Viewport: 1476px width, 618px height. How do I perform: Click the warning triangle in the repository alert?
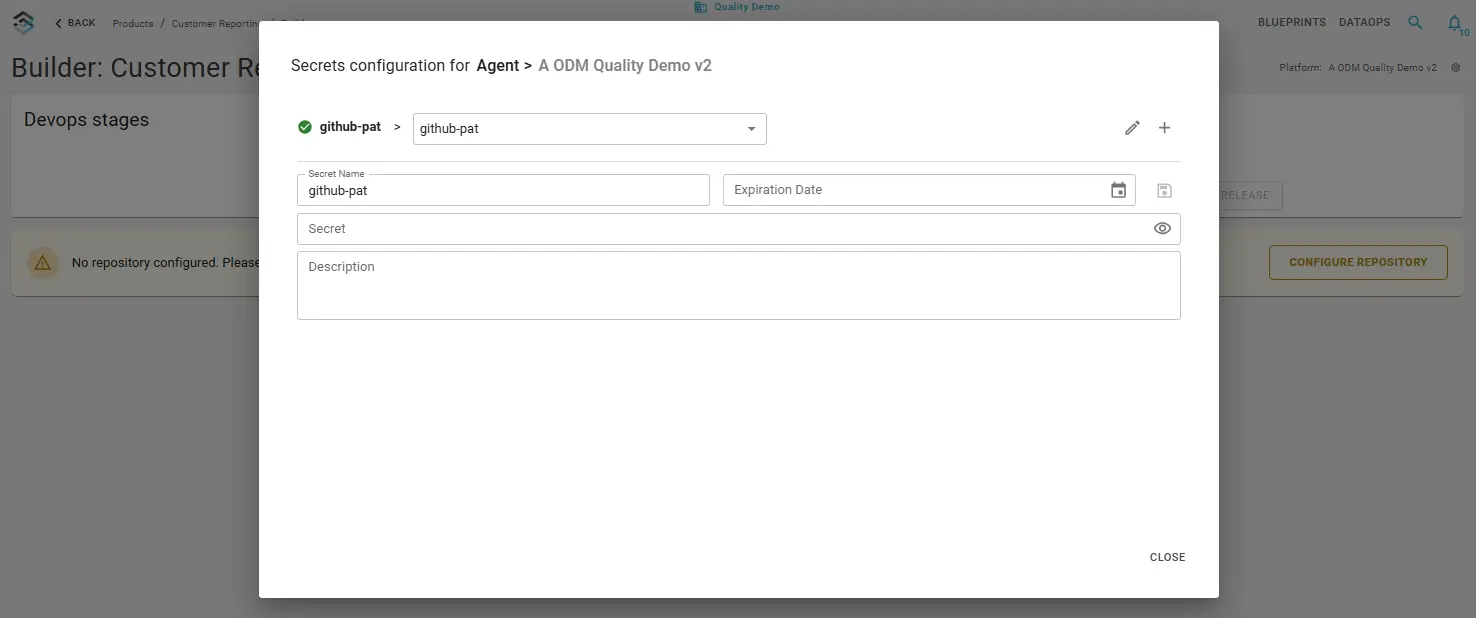point(41,262)
